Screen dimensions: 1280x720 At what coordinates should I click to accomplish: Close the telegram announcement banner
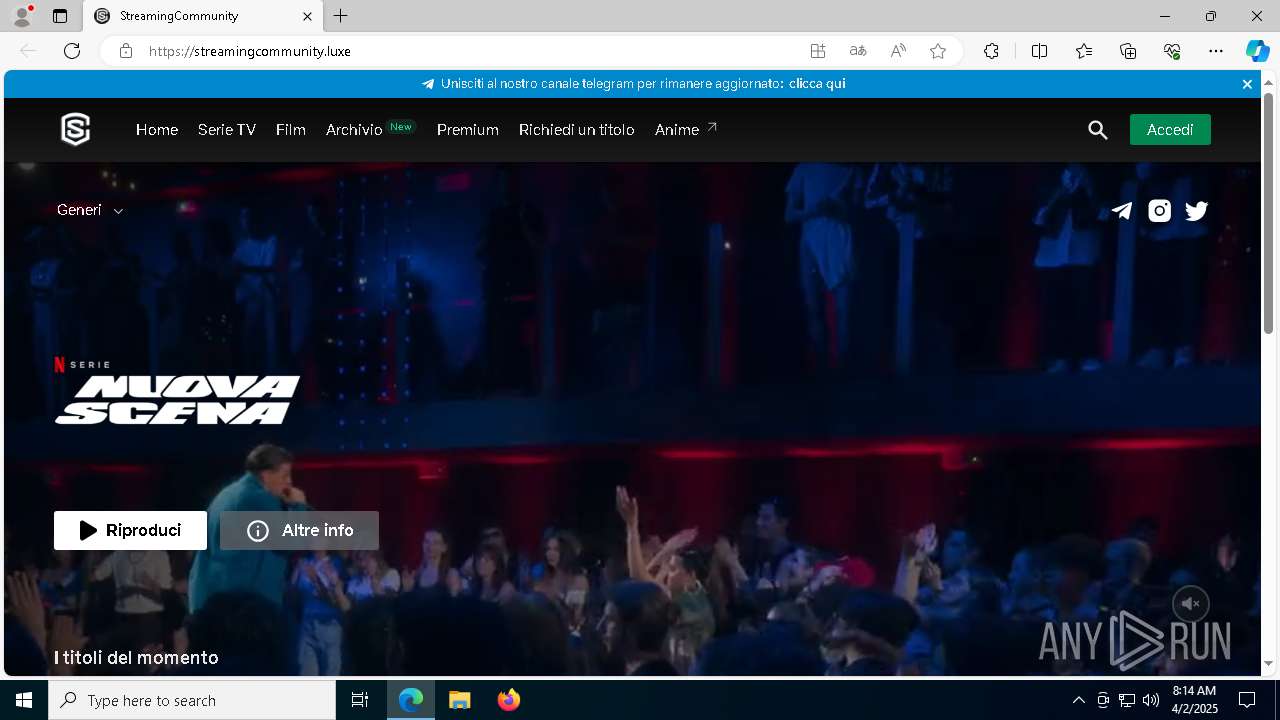pyautogui.click(x=1247, y=84)
